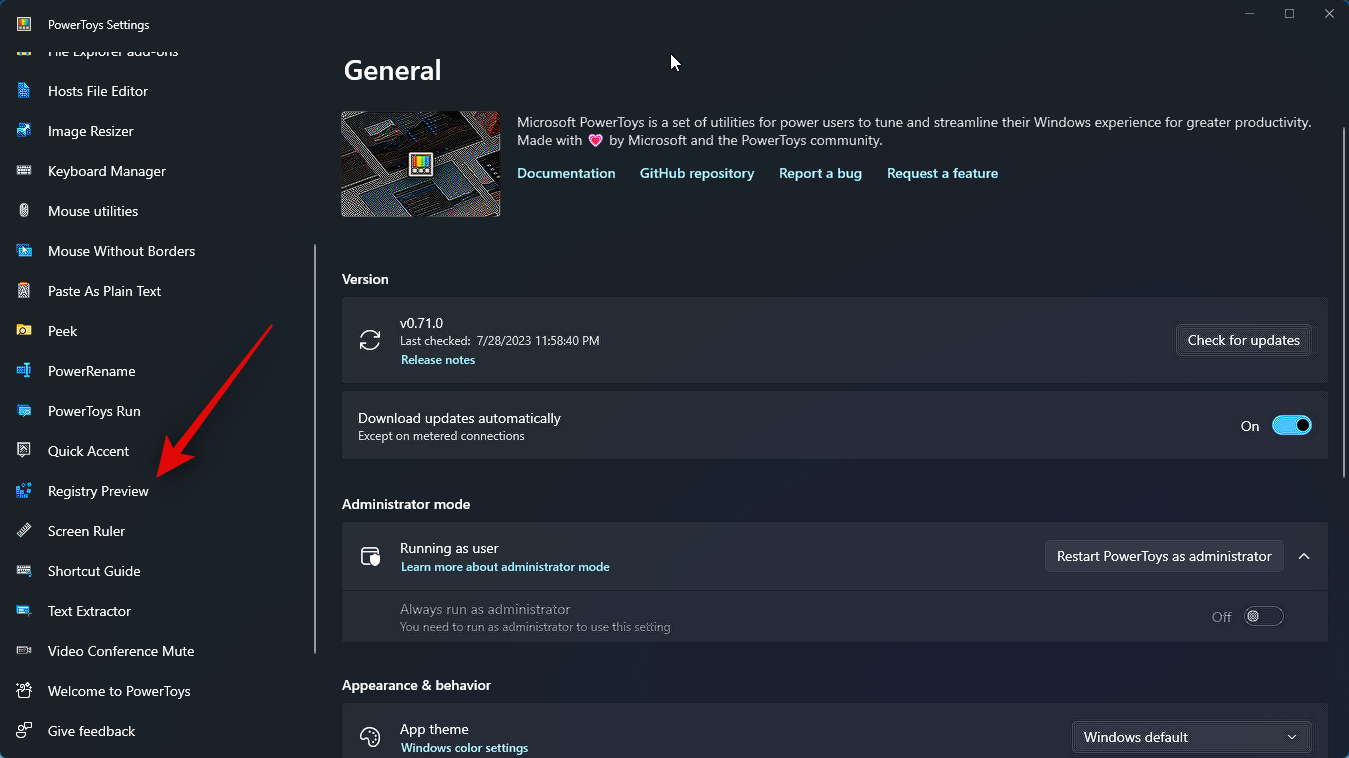Collapse the Running as user section chevron
The image size is (1349, 758).
(1304, 556)
